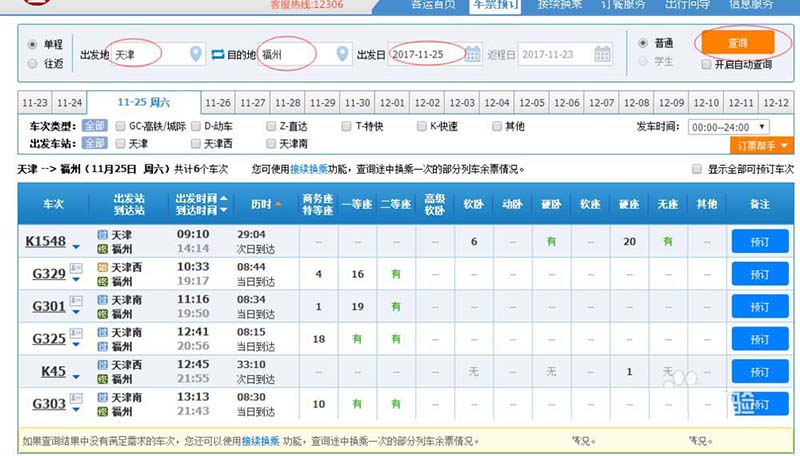The width and height of the screenshot is (800, 456).
Task: Select the 往返 round-trip radio button
Action: click(32, 63)
